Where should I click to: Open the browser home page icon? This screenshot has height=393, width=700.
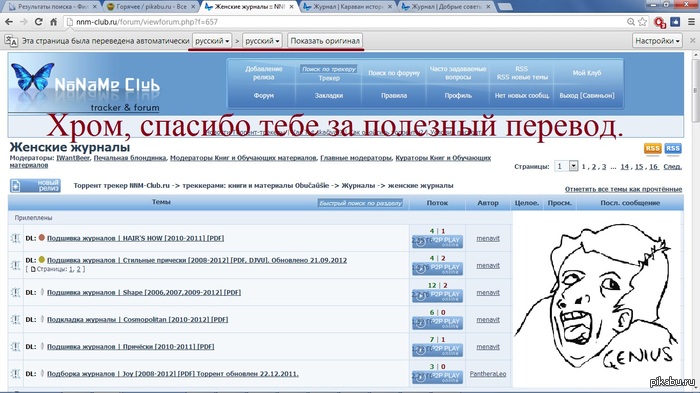[54, 22]
